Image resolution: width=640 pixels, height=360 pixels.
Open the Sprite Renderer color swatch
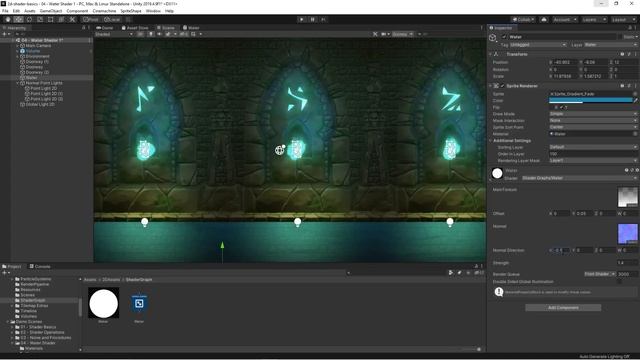pyautogui.click(x=590, y=100)
